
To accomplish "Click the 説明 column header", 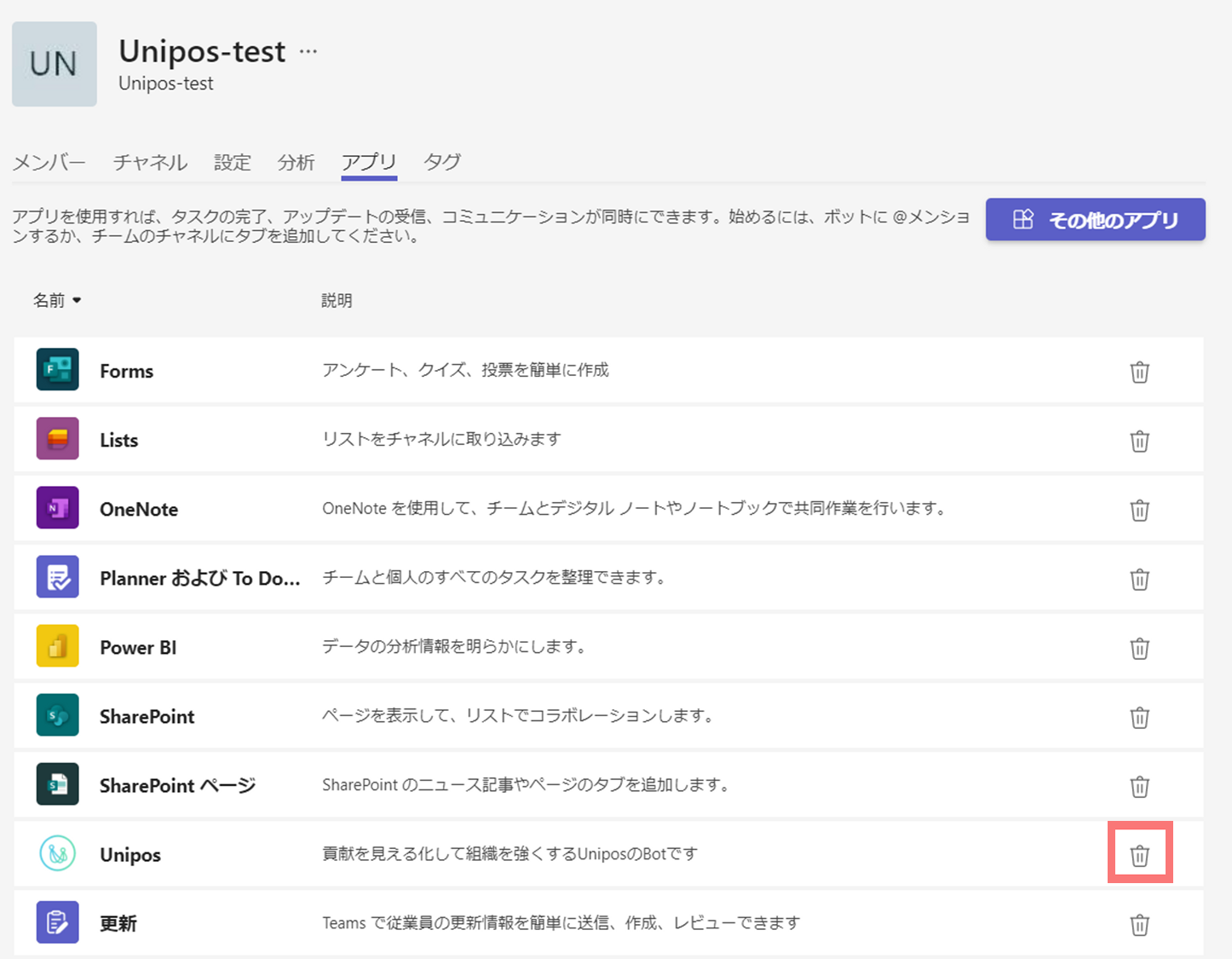I will (337, 300).
